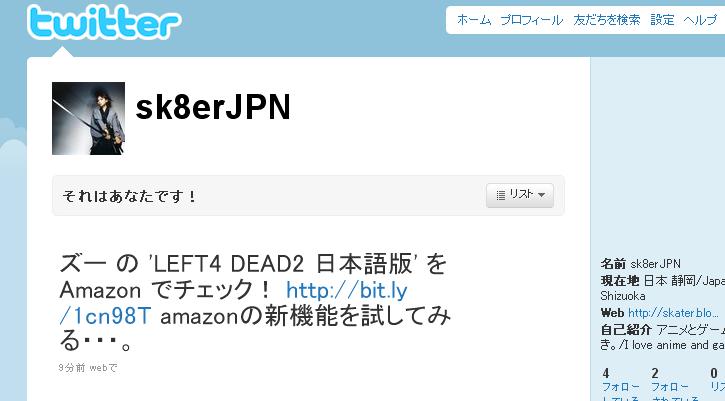The image size is (725, 401).
Task: Open the sk8erJPN profile avatar image
Action: coord(88,118)
